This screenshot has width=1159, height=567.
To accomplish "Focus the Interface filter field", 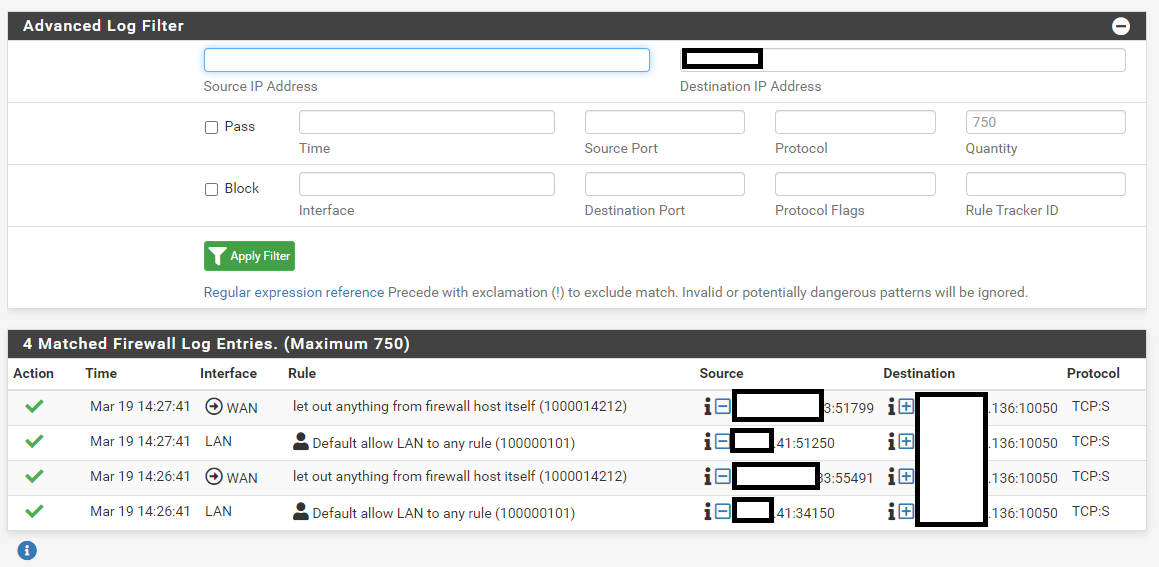I will pyautogui.click(x=426, y=184).
